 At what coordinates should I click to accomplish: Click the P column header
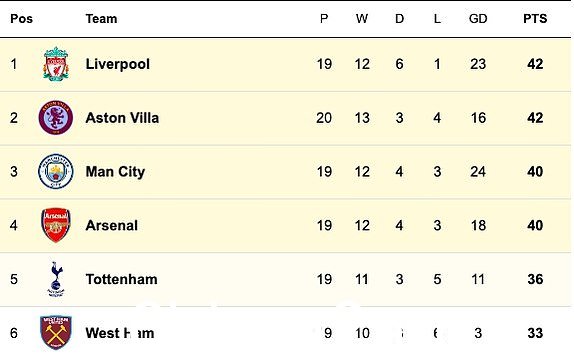tap(324, 19)
